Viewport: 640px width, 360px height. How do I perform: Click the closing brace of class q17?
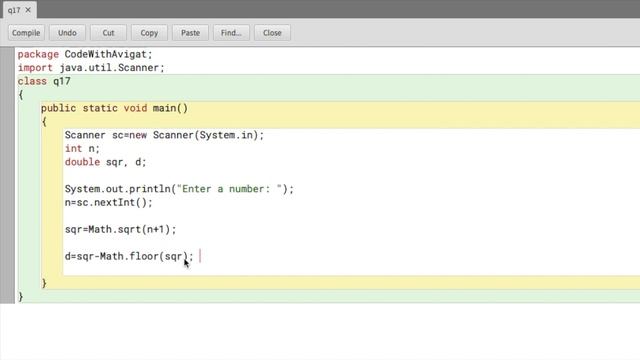point(21,297)
